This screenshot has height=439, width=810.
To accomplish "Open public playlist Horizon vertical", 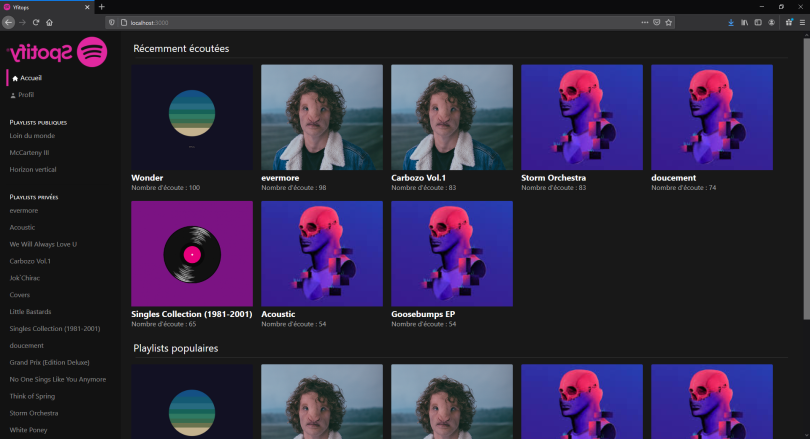I will (x=33, y=169).
